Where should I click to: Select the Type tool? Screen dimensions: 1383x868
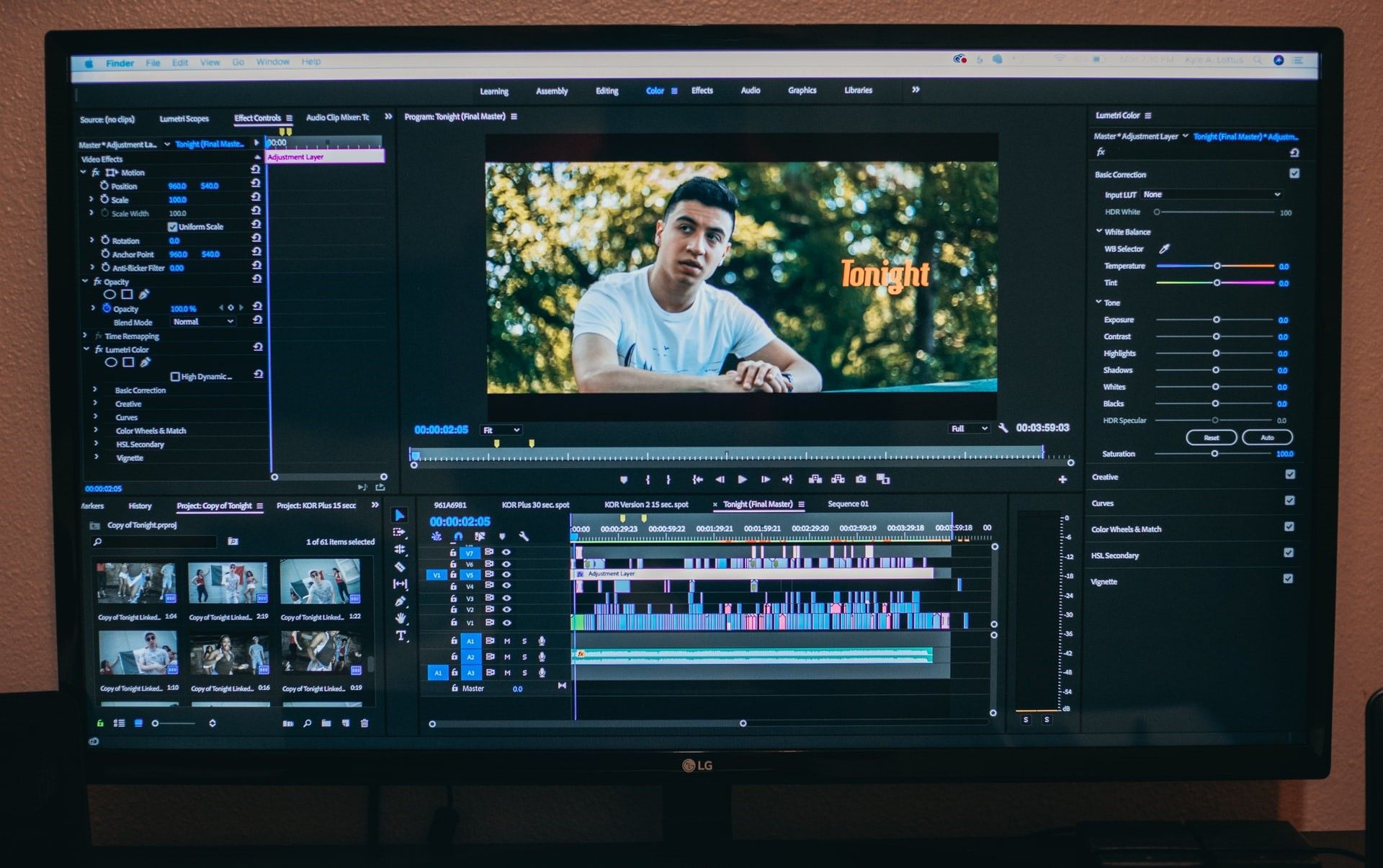coord(401,635)
